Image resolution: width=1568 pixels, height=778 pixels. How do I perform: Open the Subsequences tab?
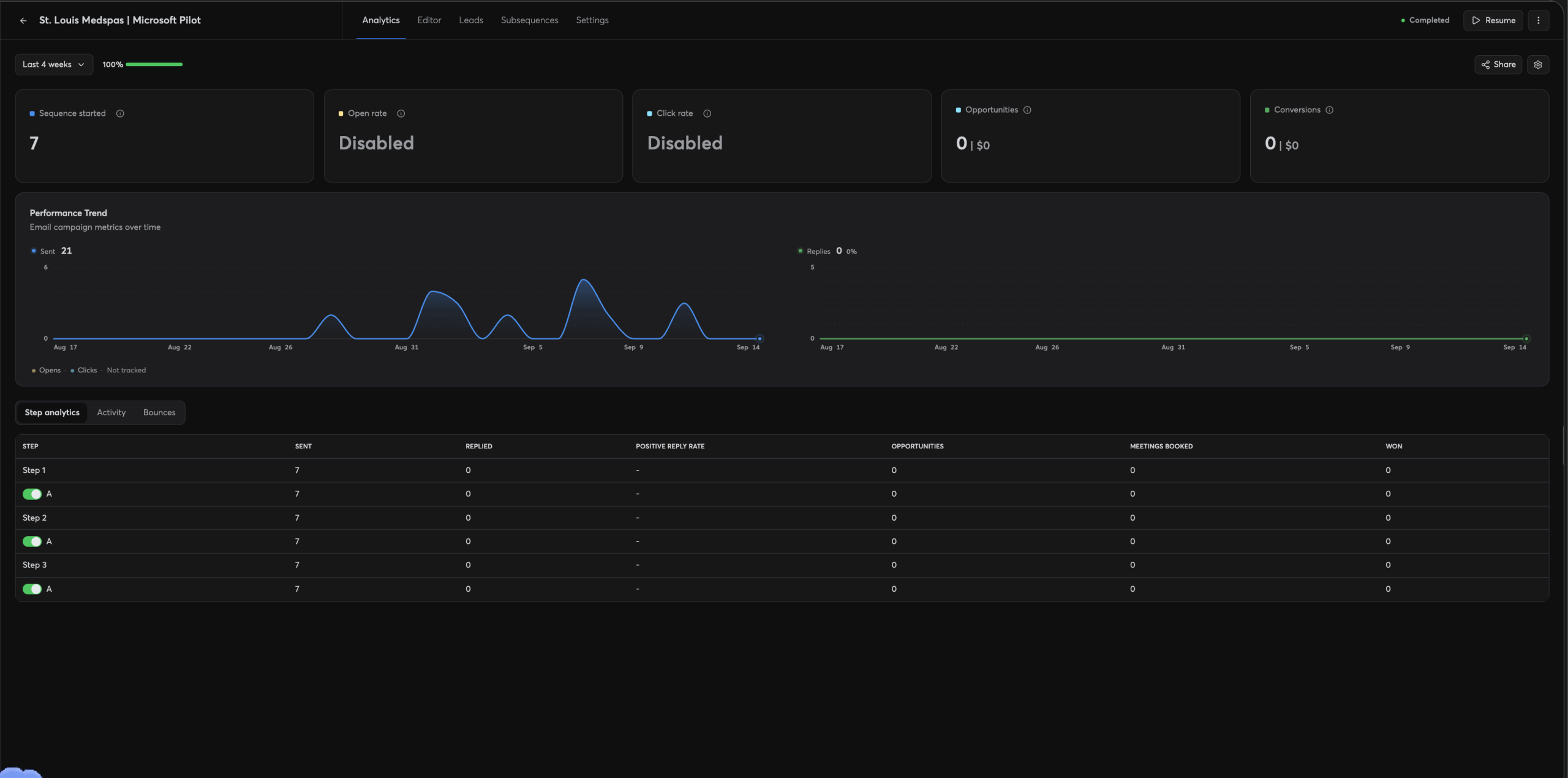pyautogui.click(x=530, y=20)
